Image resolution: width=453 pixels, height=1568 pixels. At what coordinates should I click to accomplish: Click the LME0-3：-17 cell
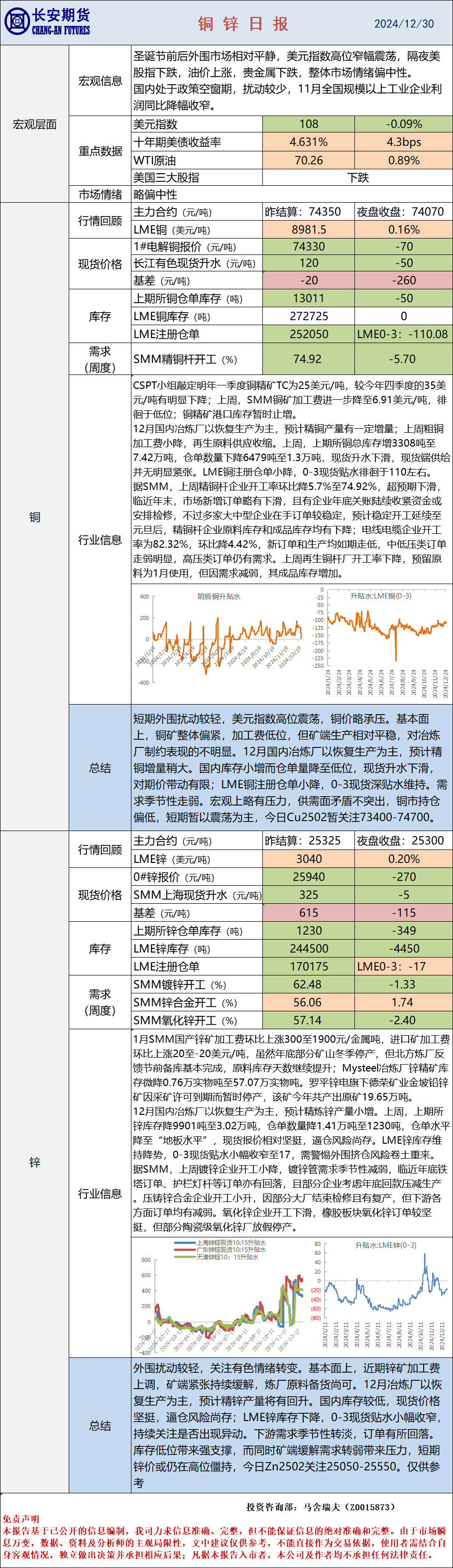click(404, 966)
